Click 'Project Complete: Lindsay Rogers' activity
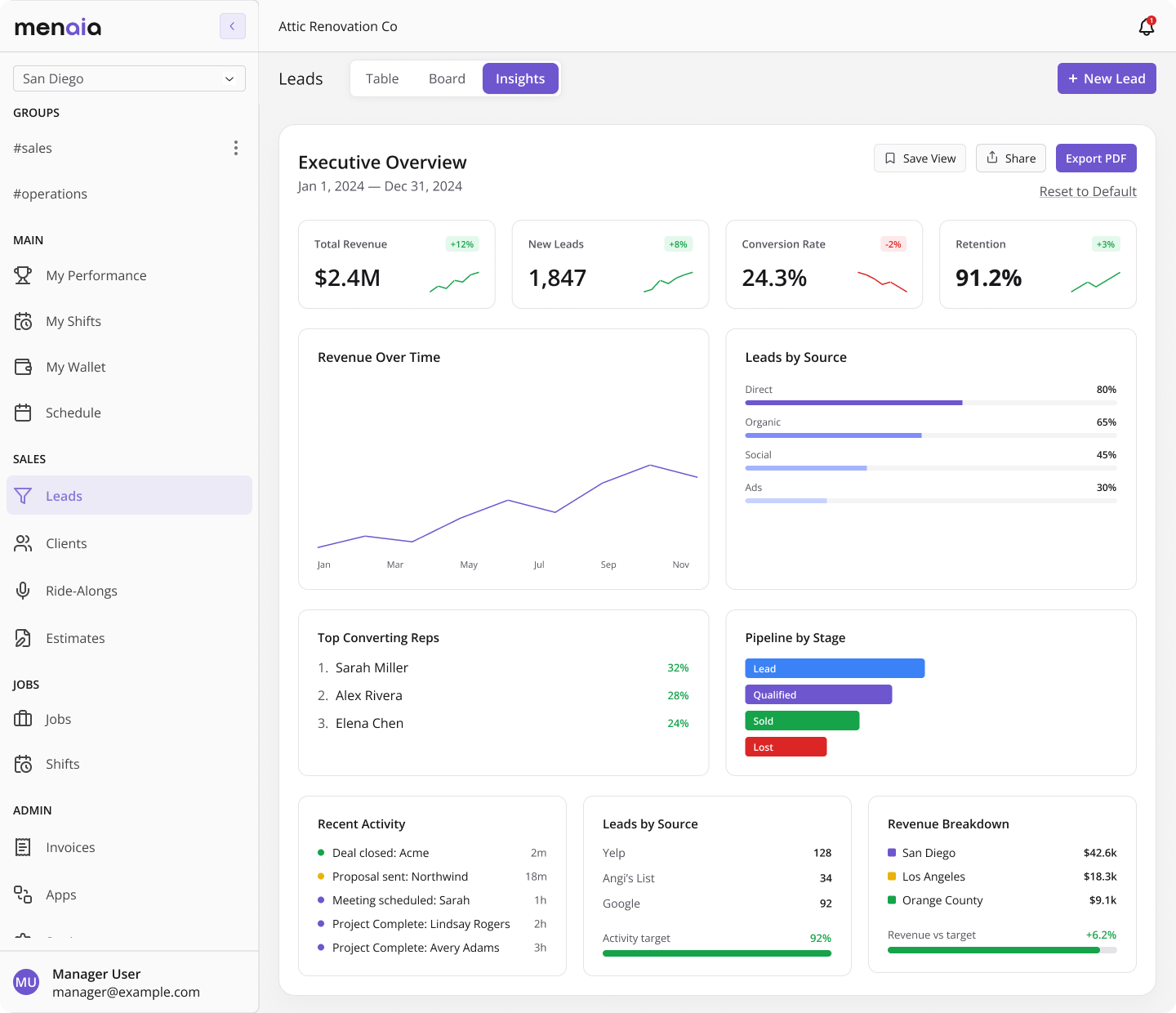Image resolution: width=1176 pixels, height=1013 pixels. click(432, 923)
